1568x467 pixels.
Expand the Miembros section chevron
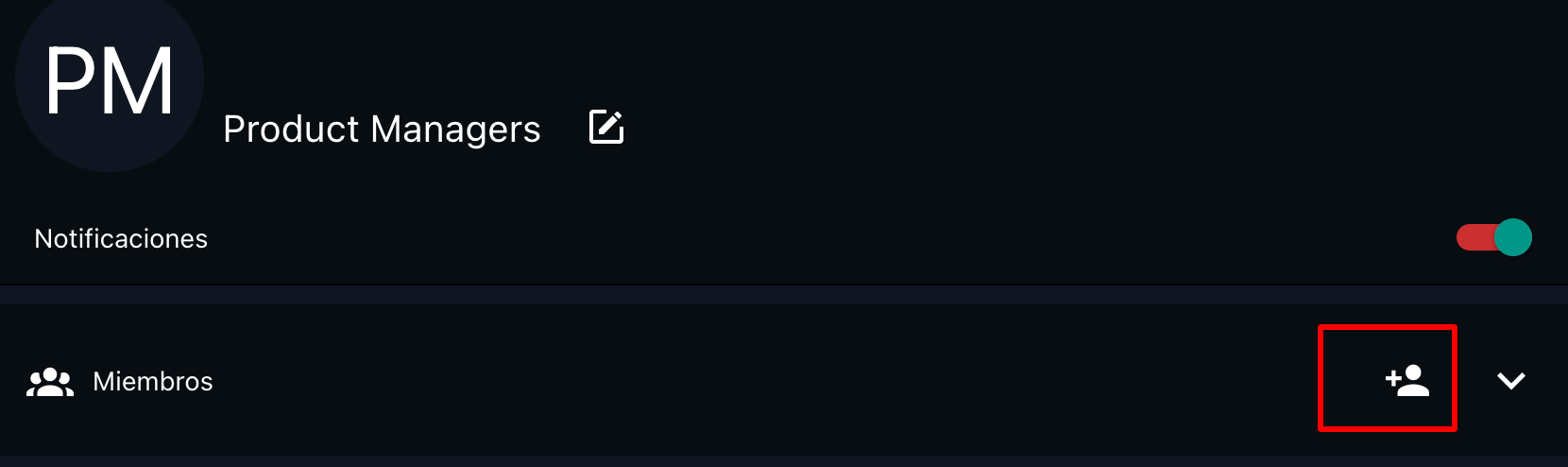[x=1511, y=380]
